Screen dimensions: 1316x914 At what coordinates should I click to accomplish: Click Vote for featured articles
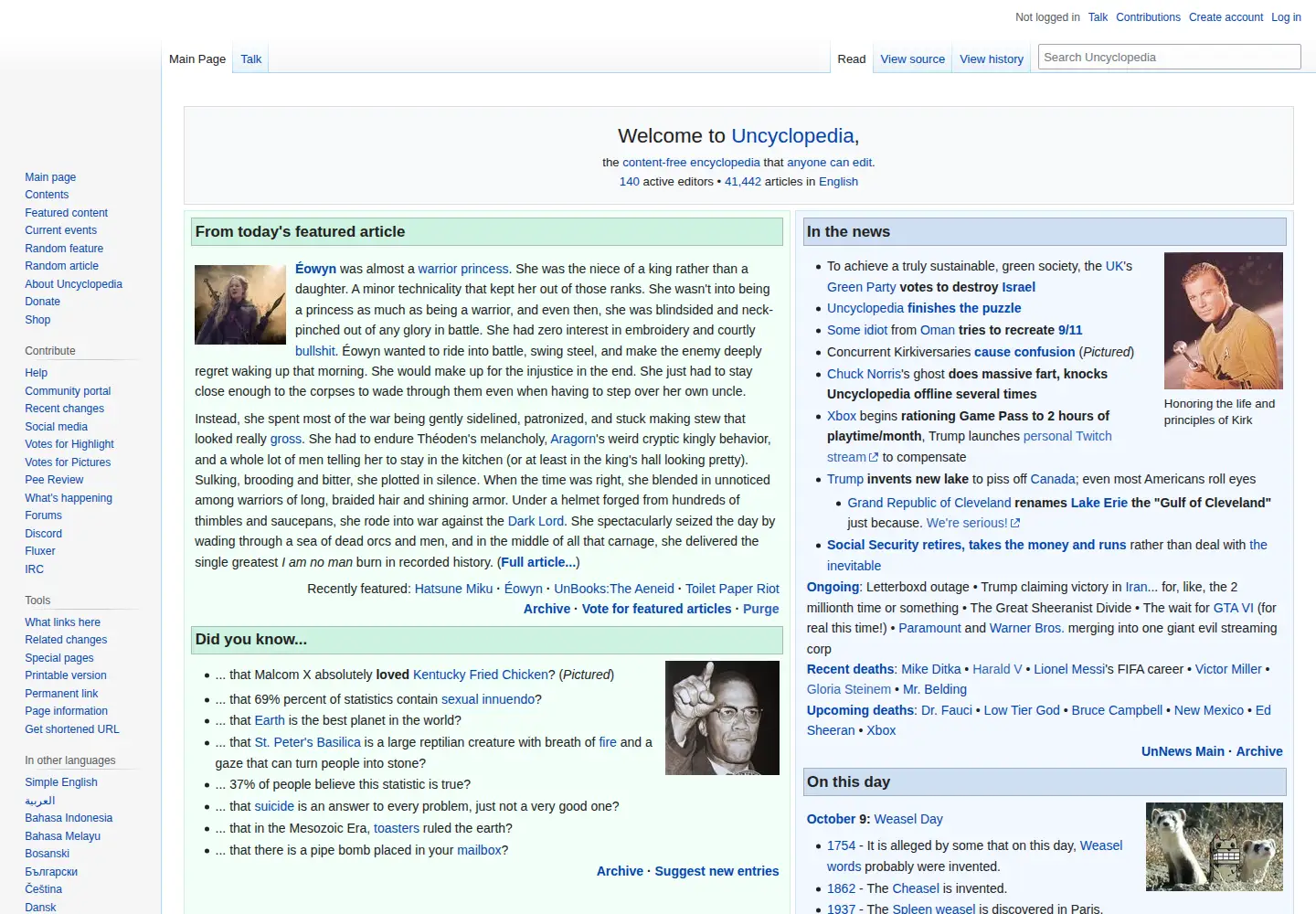click(656, 609)
